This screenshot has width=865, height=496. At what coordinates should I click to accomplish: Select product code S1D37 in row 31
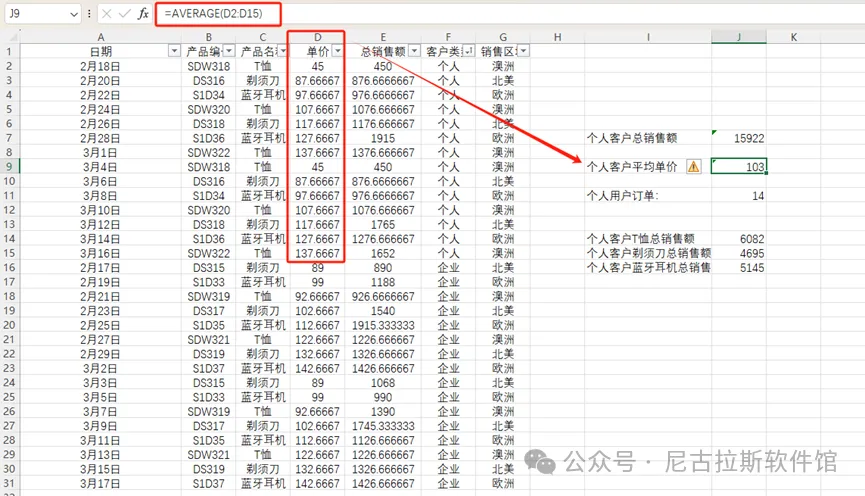[x=209, y=483]
